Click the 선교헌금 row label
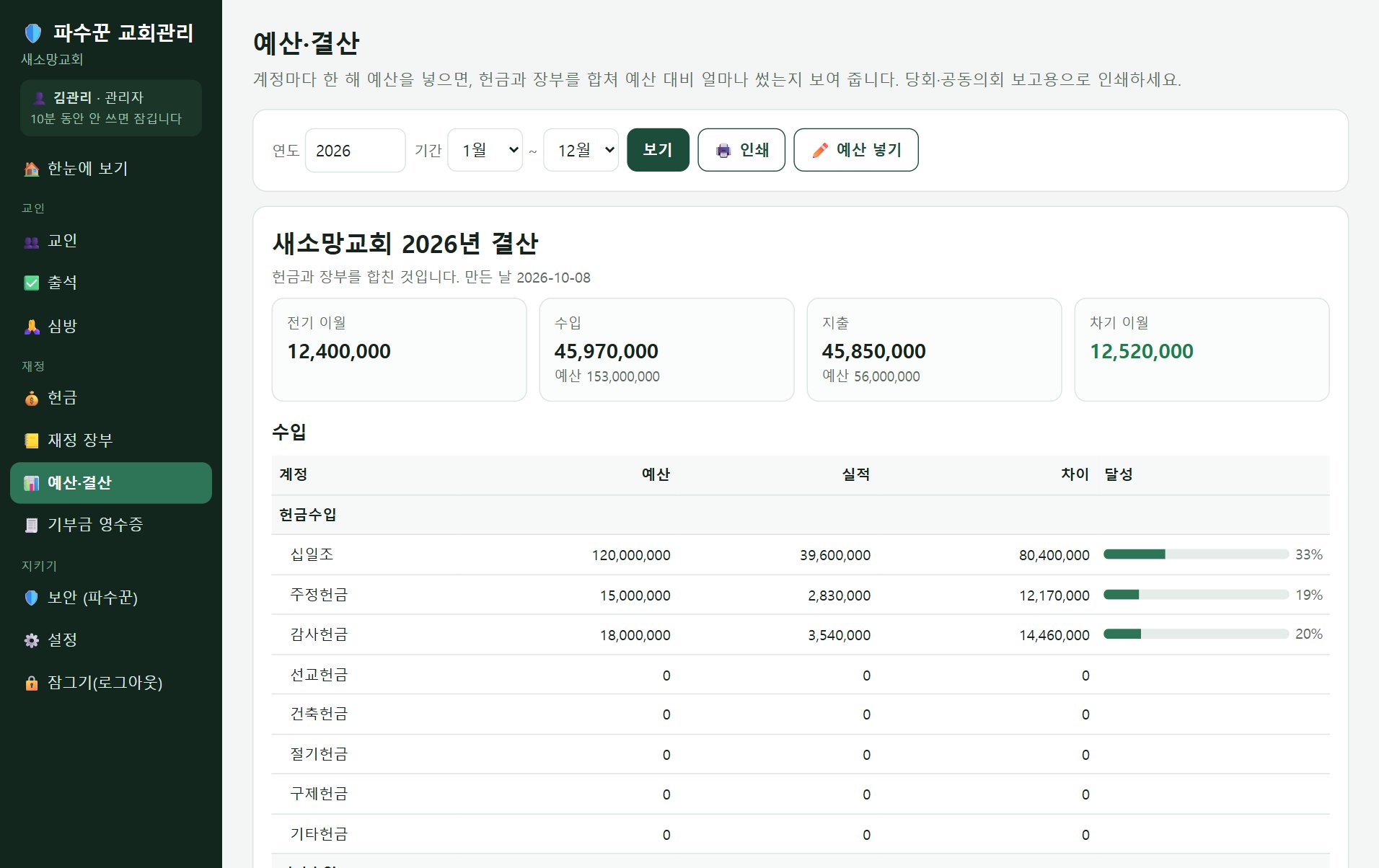 coord(319,675)
